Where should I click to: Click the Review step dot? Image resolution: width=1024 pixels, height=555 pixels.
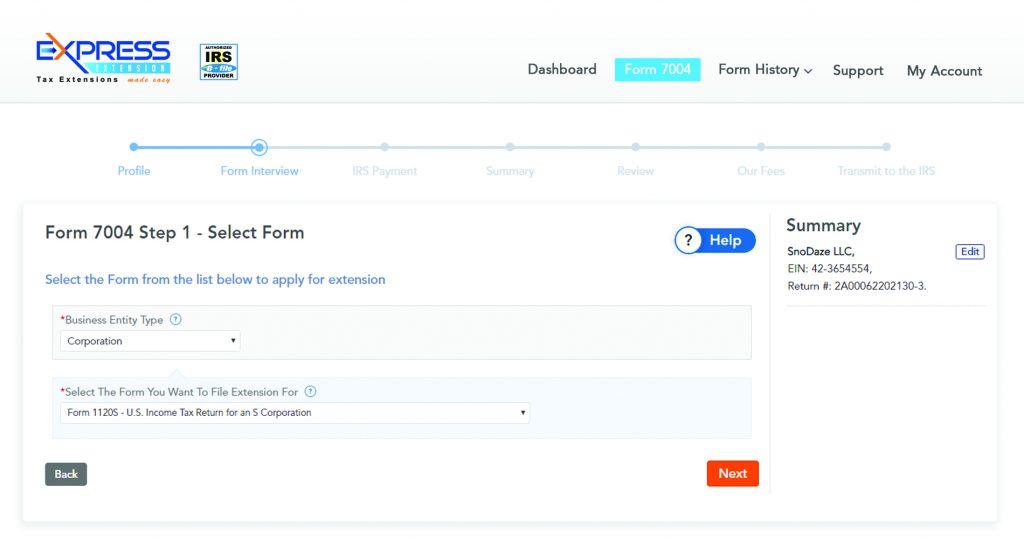tap(635, 147)
